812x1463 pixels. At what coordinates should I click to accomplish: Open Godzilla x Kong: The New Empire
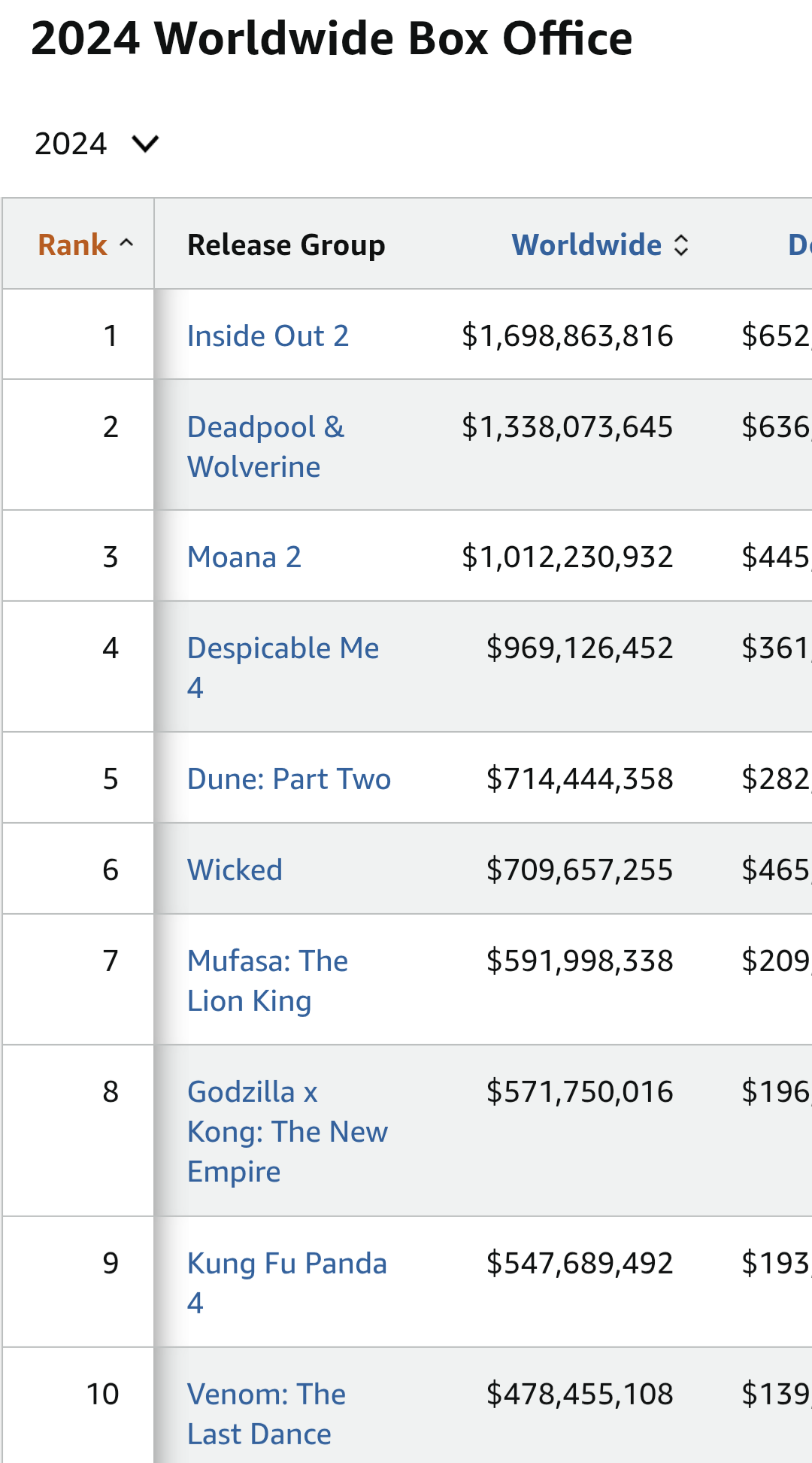(286, 1131)
